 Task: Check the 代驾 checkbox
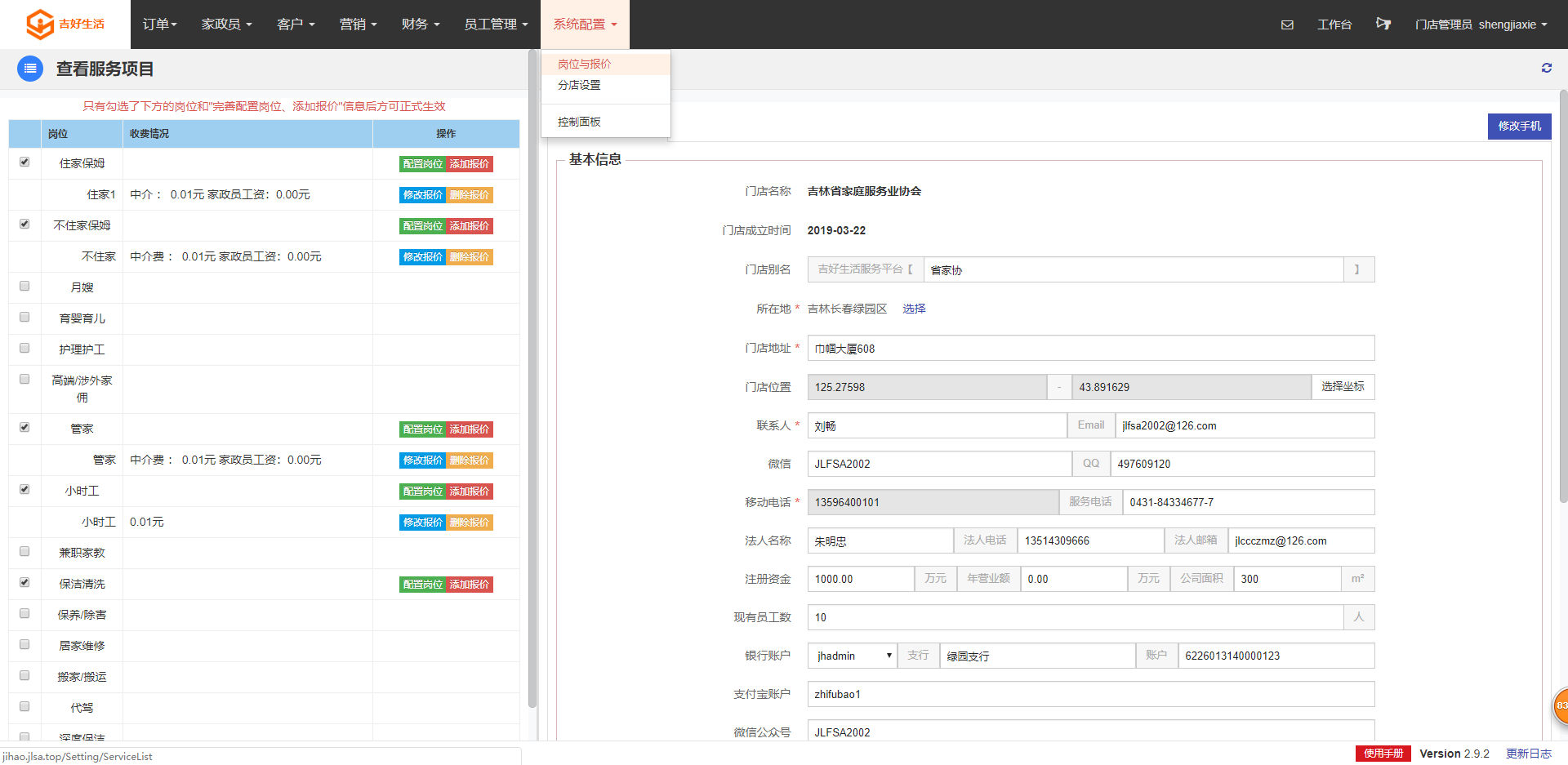(x=24, y=706)
